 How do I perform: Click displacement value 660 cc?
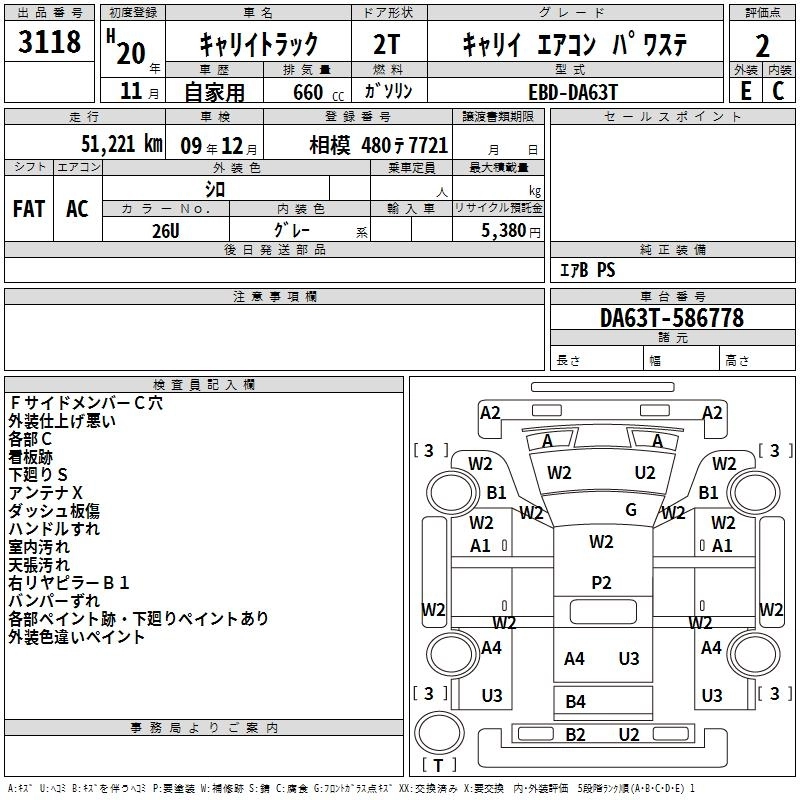(318, 92)
